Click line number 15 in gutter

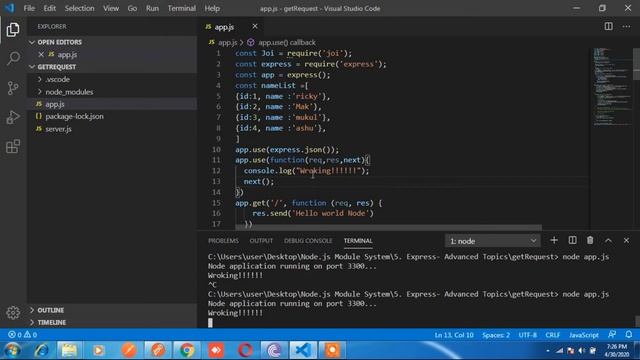coord(216,203)
